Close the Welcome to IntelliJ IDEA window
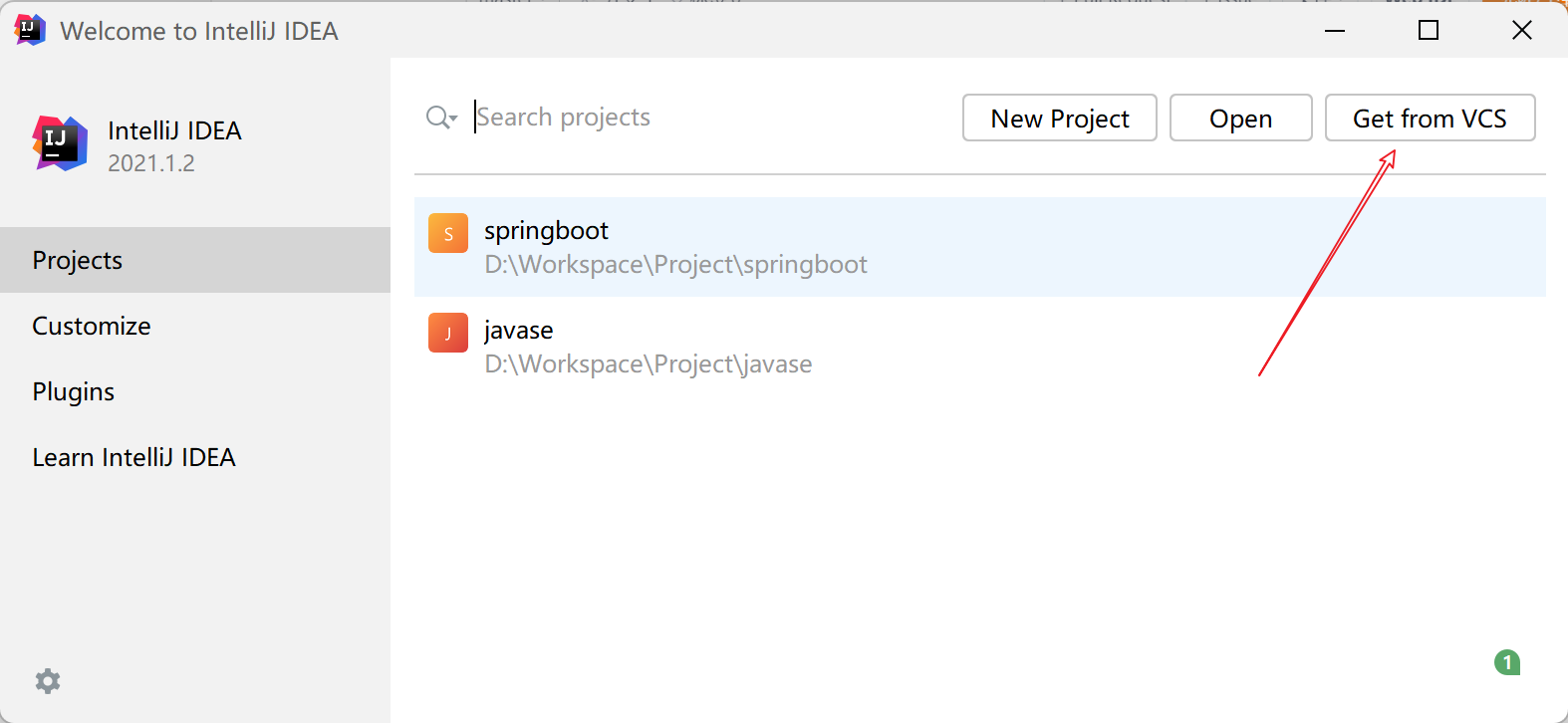This screenshot has width=1568, height=723. tap(1521, 31)
